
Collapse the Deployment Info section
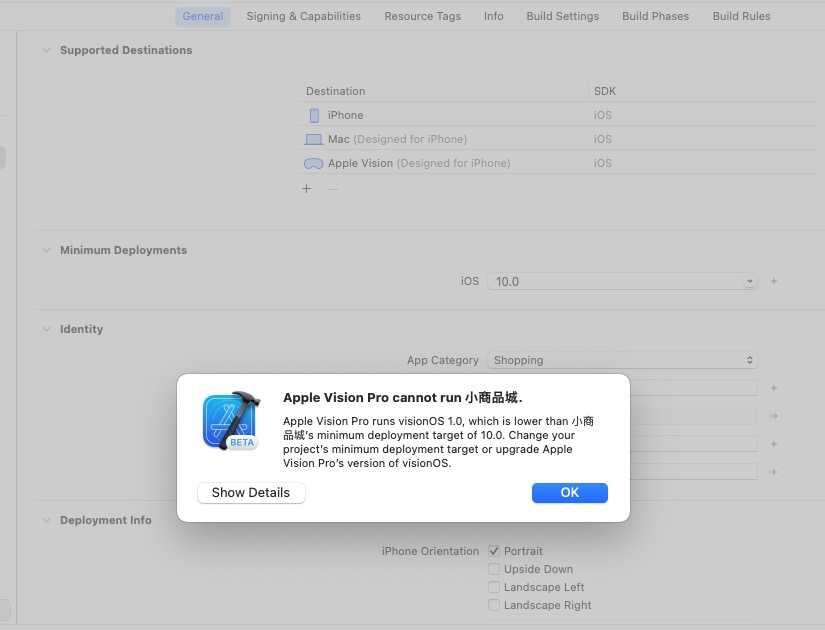click(x=47, y=521)
